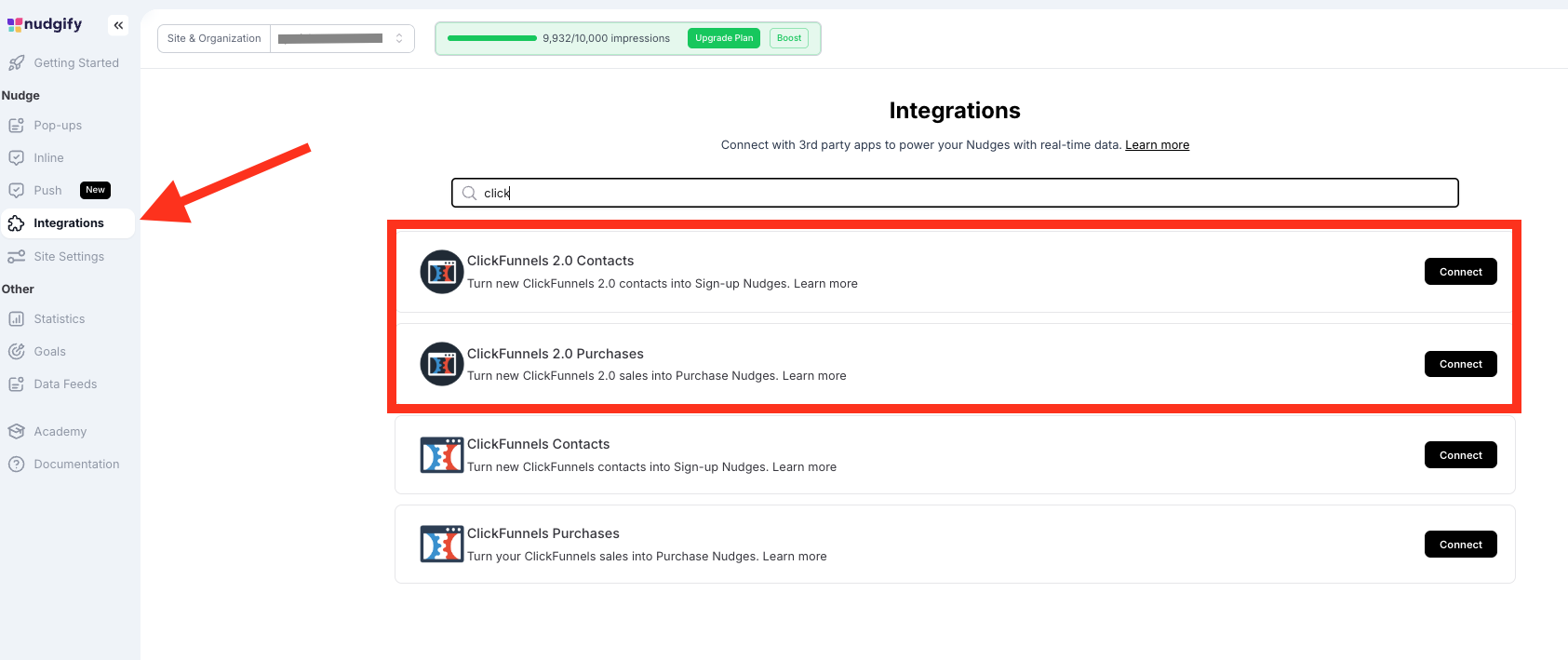Screen dimensions: 1568x660
Task: Click the Documentation question mark icon
Action: 16,465
